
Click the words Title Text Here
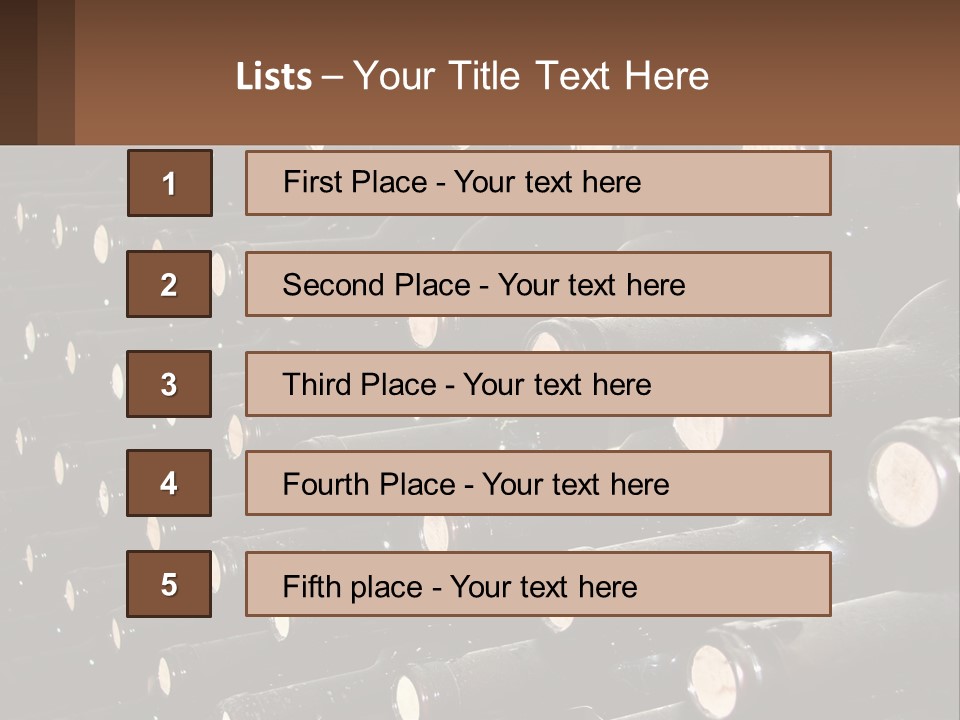click(x=579, y=76)
